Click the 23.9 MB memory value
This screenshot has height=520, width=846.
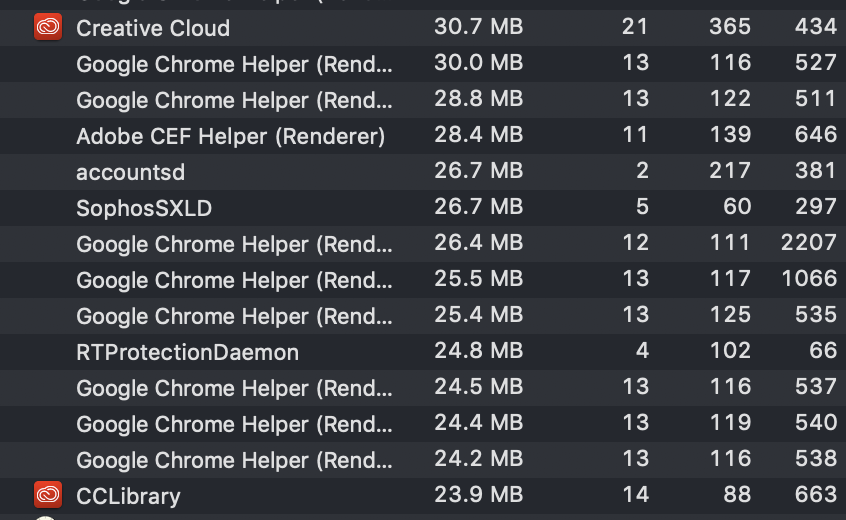coord(479,494)
